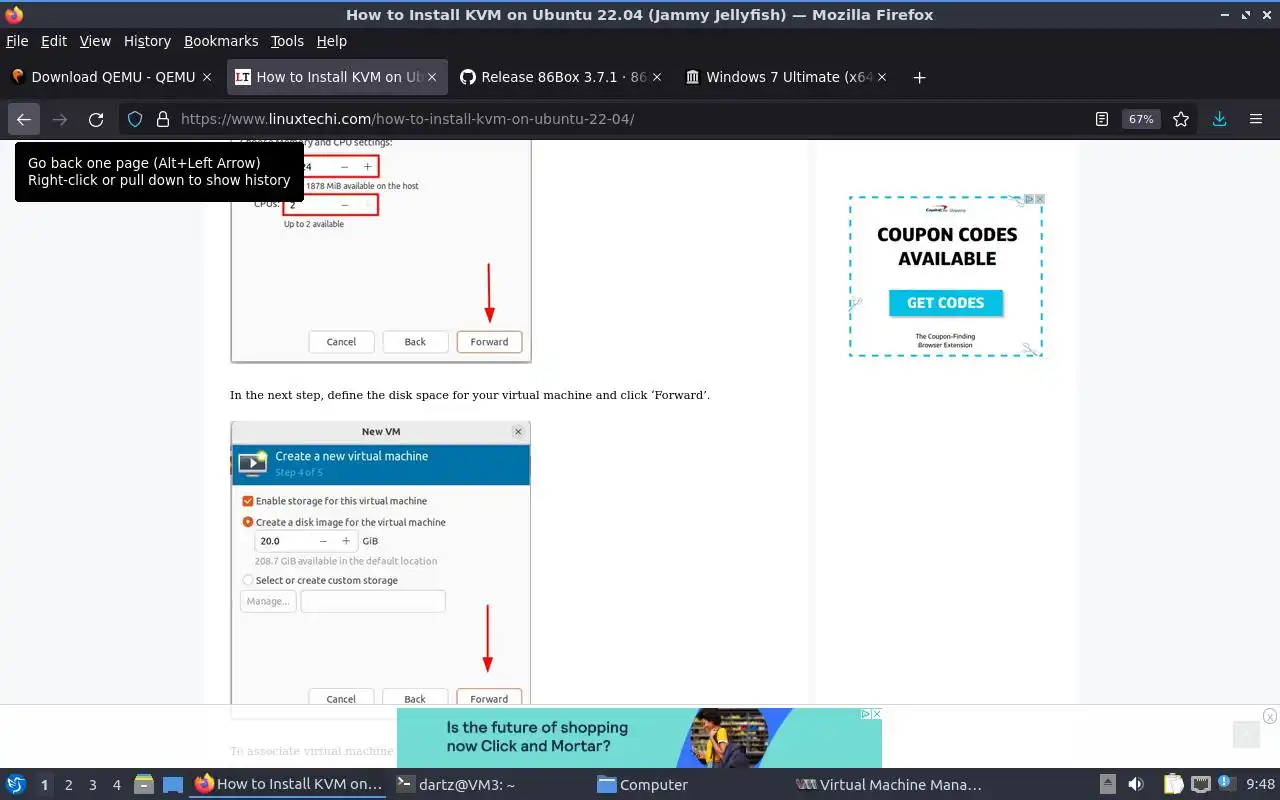1280x800 pixels.
Task: Click the 67% zoom level indicator
Action: [x=1141, y=119]
